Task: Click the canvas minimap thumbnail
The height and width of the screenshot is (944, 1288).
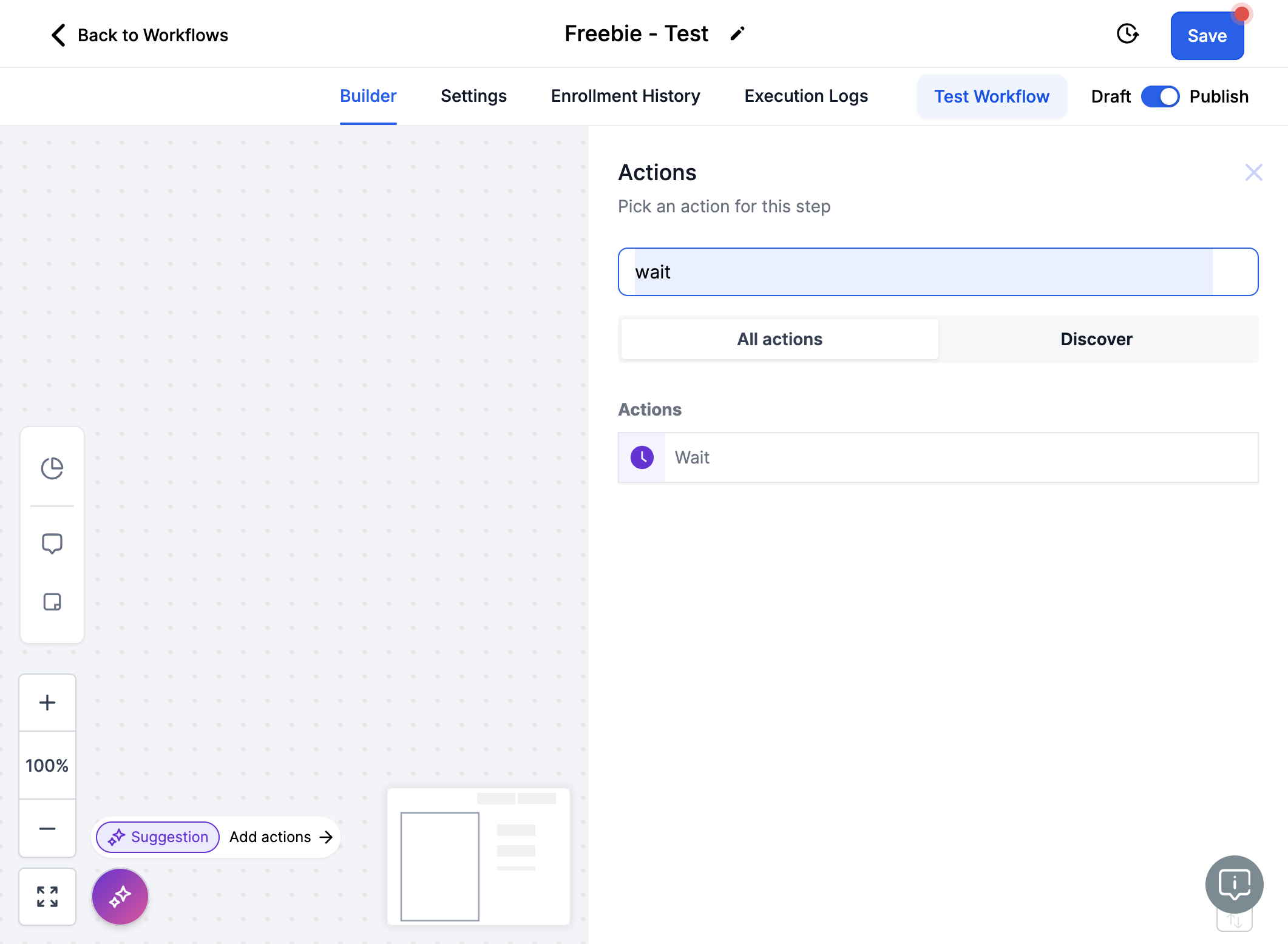Action: (x=478, y=857)
